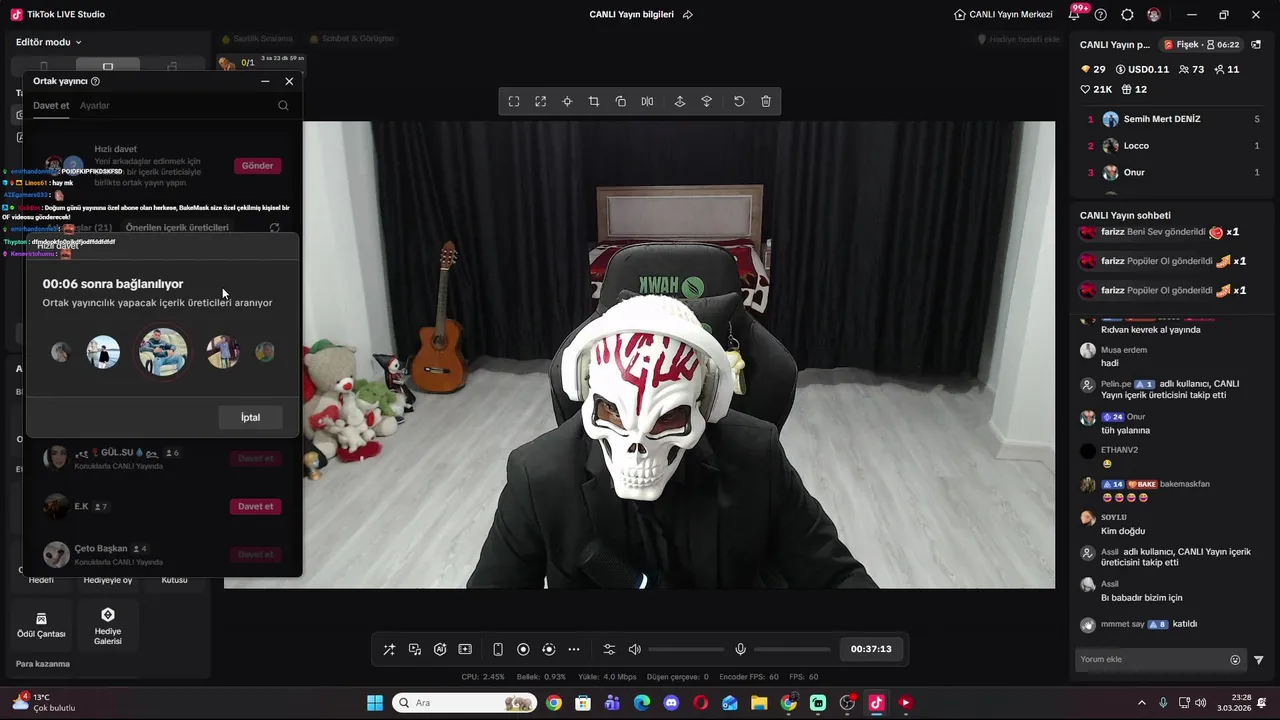Click the emoji icon in comment field
The image size is (1280, 720).
(x=1235, y=660)
